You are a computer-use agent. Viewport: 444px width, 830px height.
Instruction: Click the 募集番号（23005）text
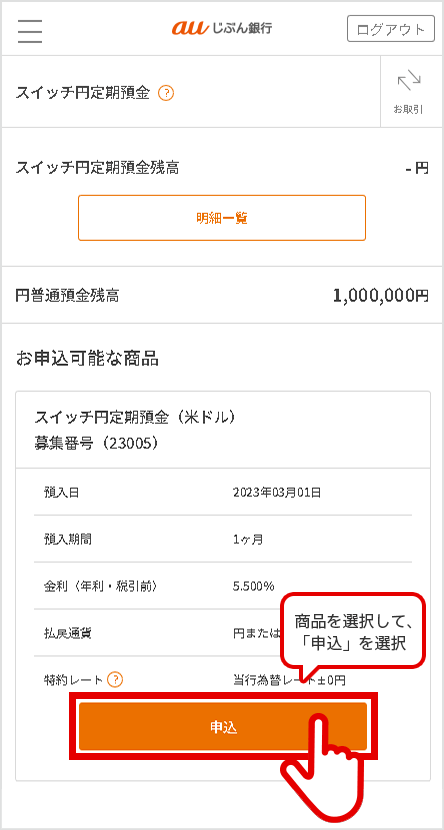[x=97, y=444]
